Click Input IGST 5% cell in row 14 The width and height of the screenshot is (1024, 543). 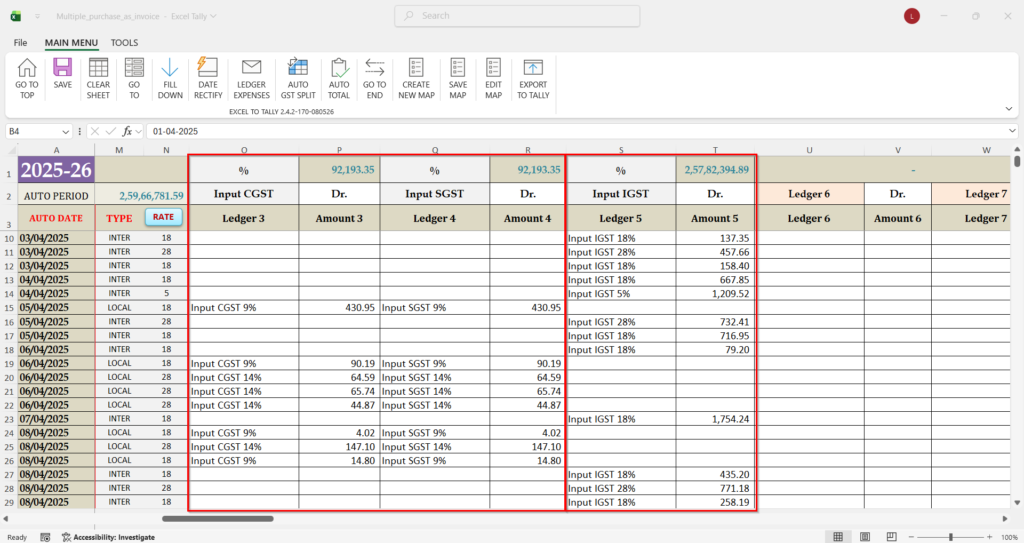click(x=620, y=294)
